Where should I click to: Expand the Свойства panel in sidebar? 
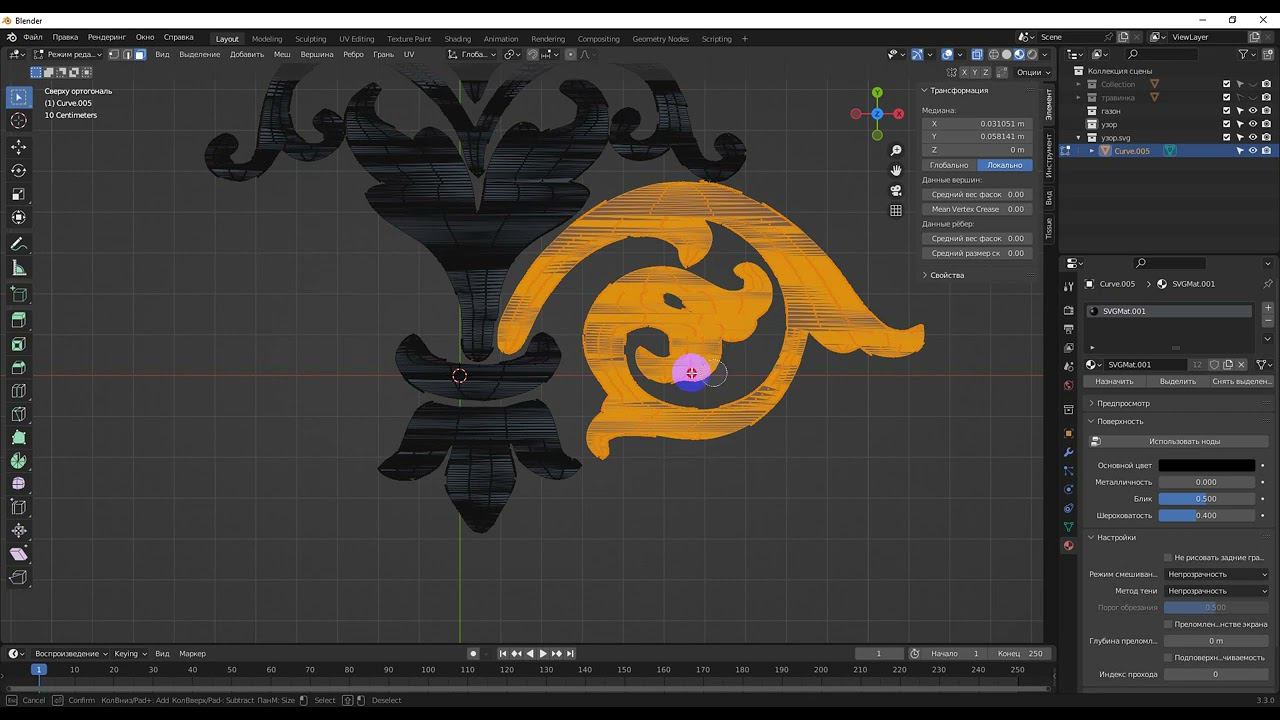[946, 275]
